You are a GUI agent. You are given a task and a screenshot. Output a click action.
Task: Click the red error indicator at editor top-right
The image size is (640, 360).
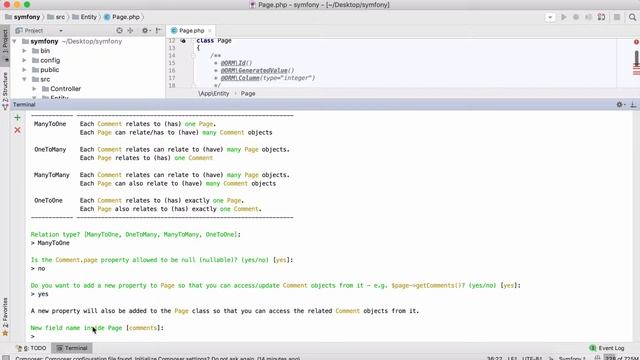[x=636, y=42]
